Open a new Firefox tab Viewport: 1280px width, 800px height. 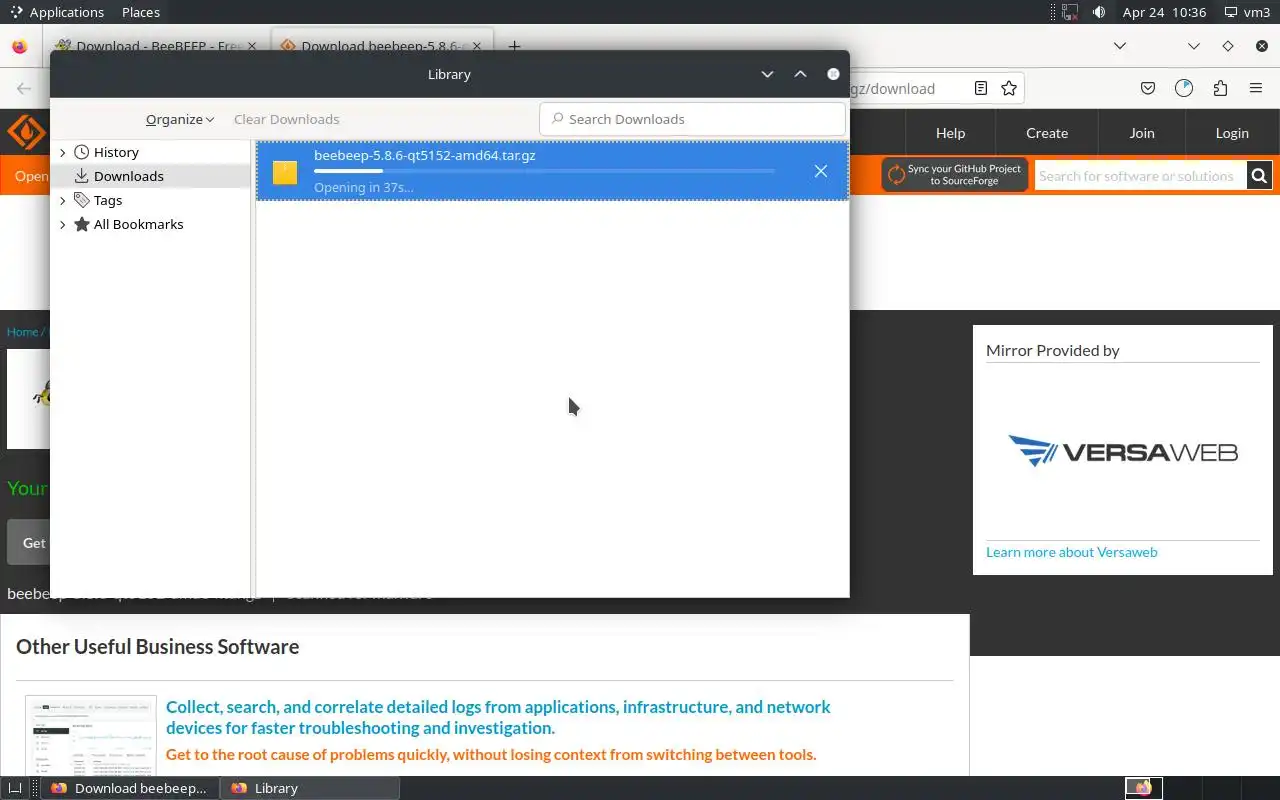[x=514, y=46]
